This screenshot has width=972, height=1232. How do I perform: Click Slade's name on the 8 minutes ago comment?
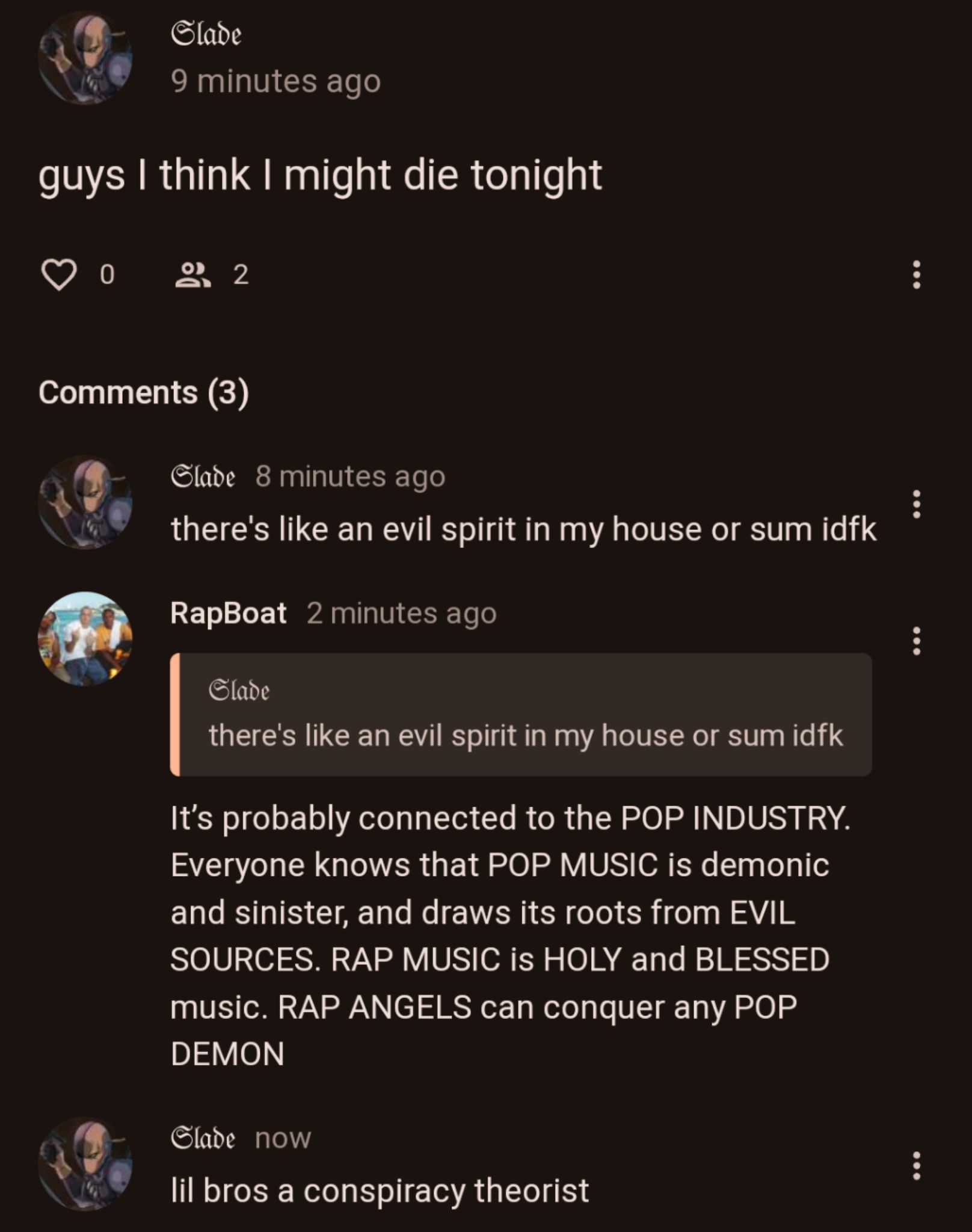(x=203, y=476)
